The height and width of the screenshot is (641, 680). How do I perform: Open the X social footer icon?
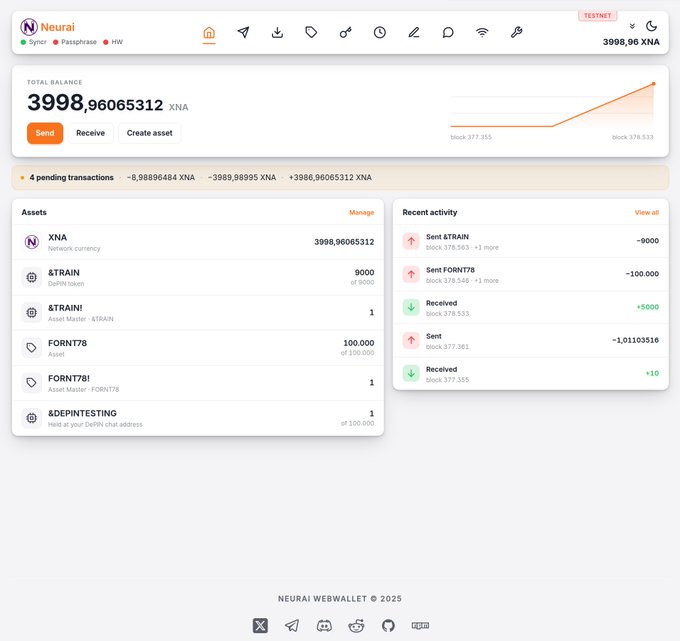260,625
